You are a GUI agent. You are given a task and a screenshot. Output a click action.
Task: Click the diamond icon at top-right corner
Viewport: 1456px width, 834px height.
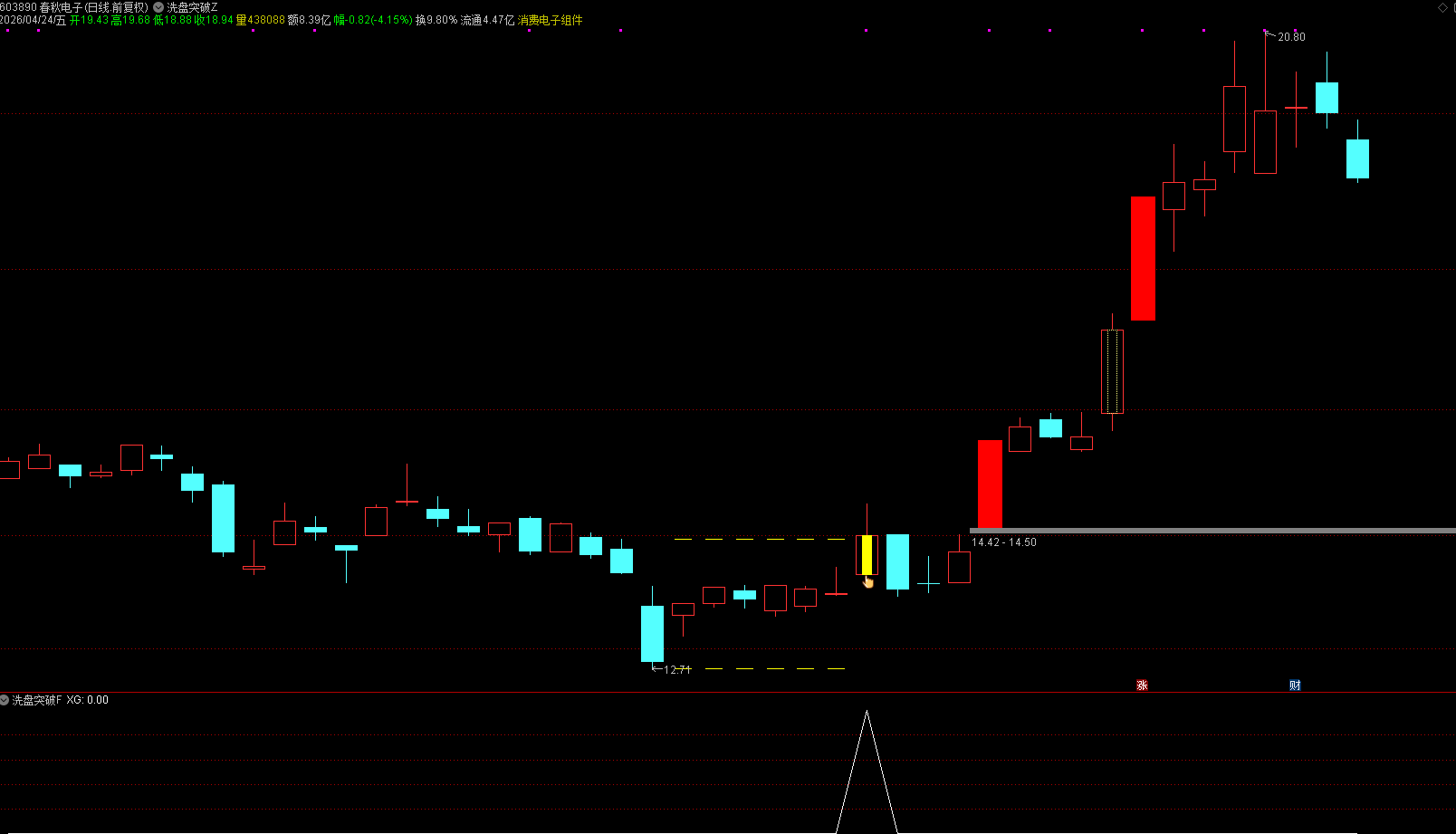click(1442, 7)
